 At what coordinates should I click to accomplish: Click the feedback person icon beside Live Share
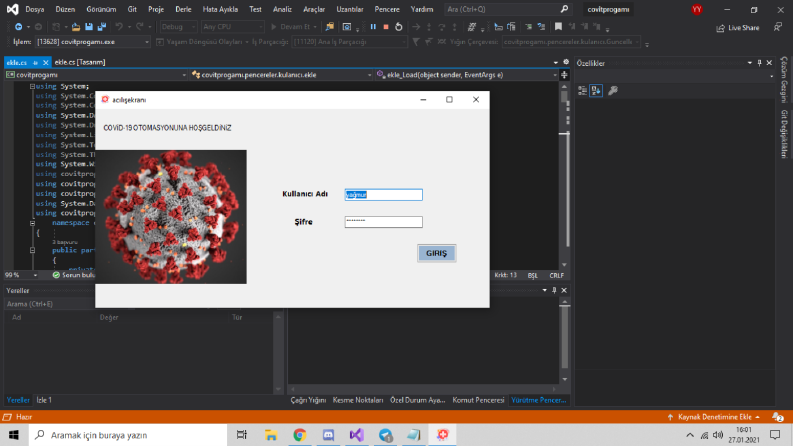(x=778, y=27)
